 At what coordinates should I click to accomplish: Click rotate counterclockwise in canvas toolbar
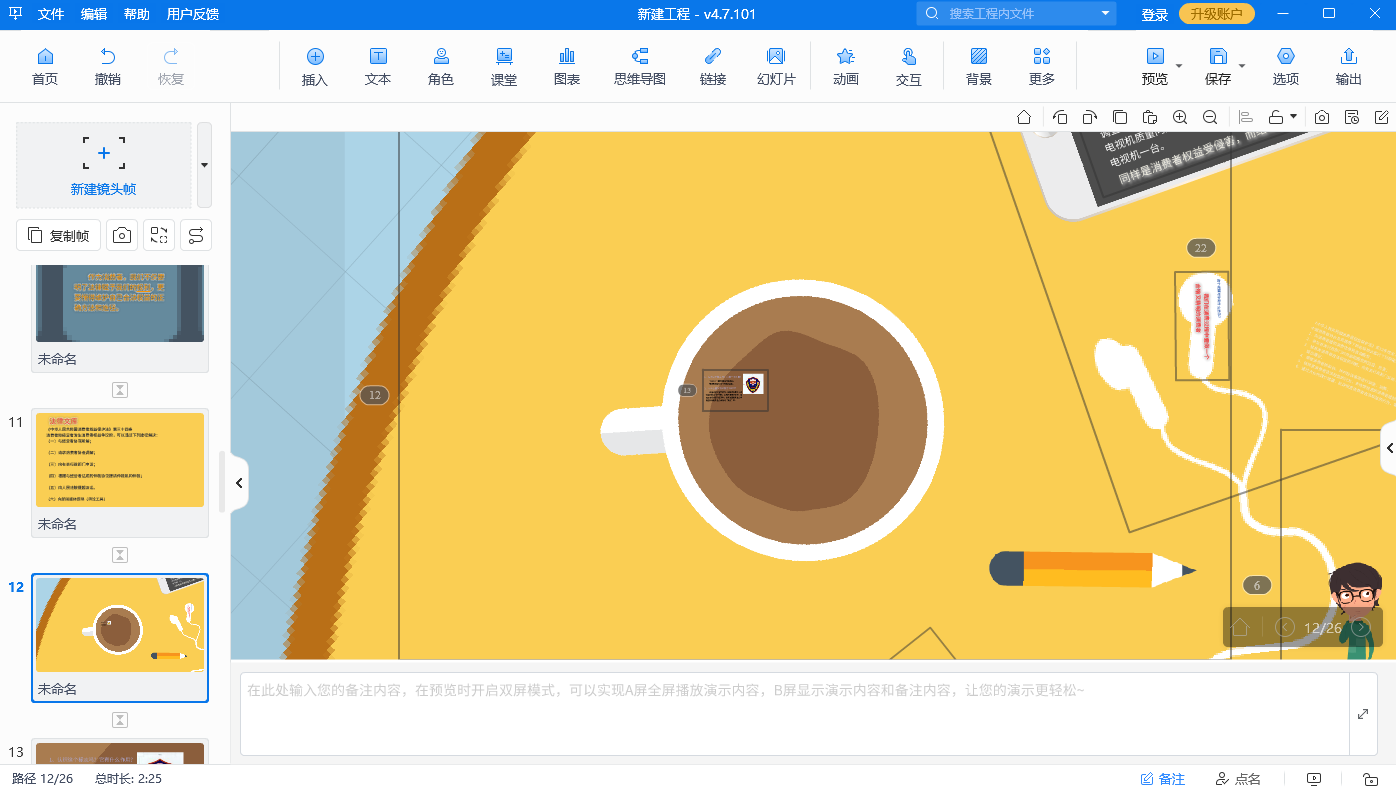[x=1060, y=117]
